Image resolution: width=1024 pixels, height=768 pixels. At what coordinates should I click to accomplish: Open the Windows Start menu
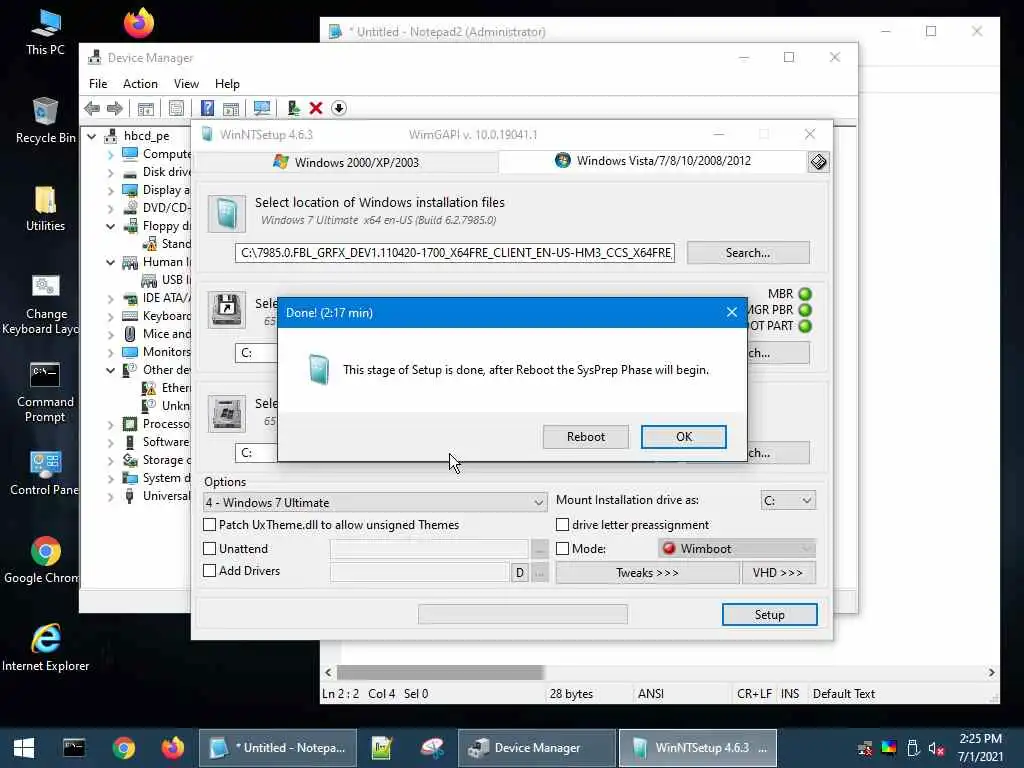point(24,748)
